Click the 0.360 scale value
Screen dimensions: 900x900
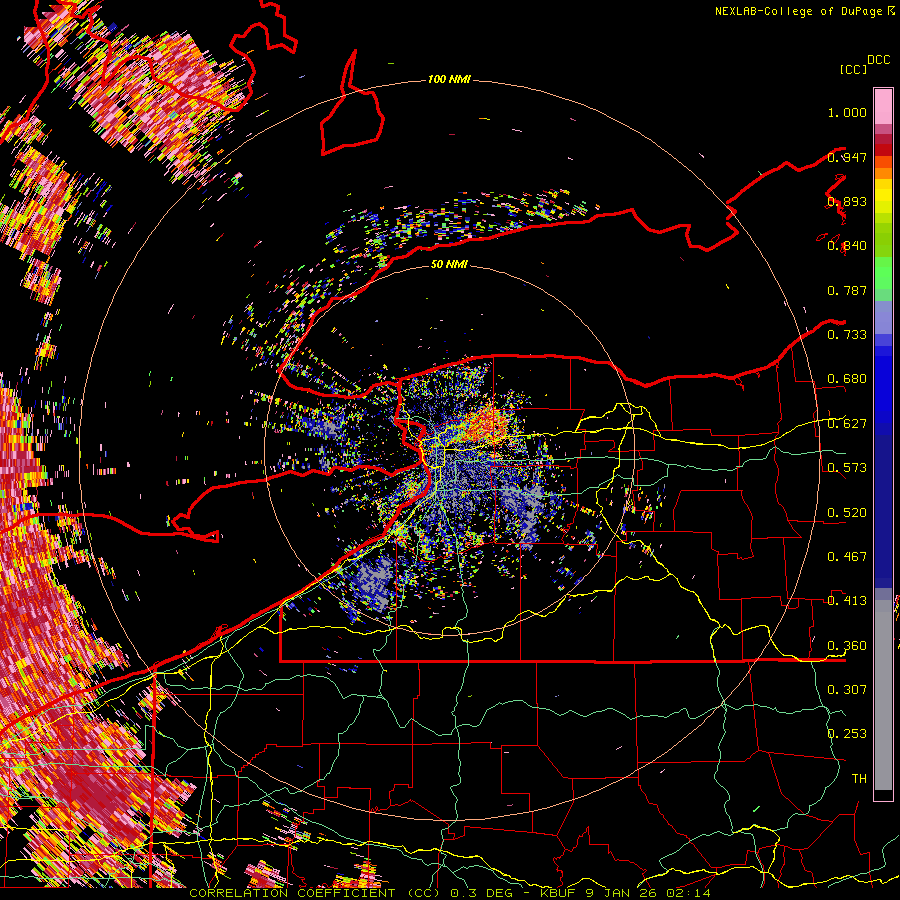click(x=847, y=646)
